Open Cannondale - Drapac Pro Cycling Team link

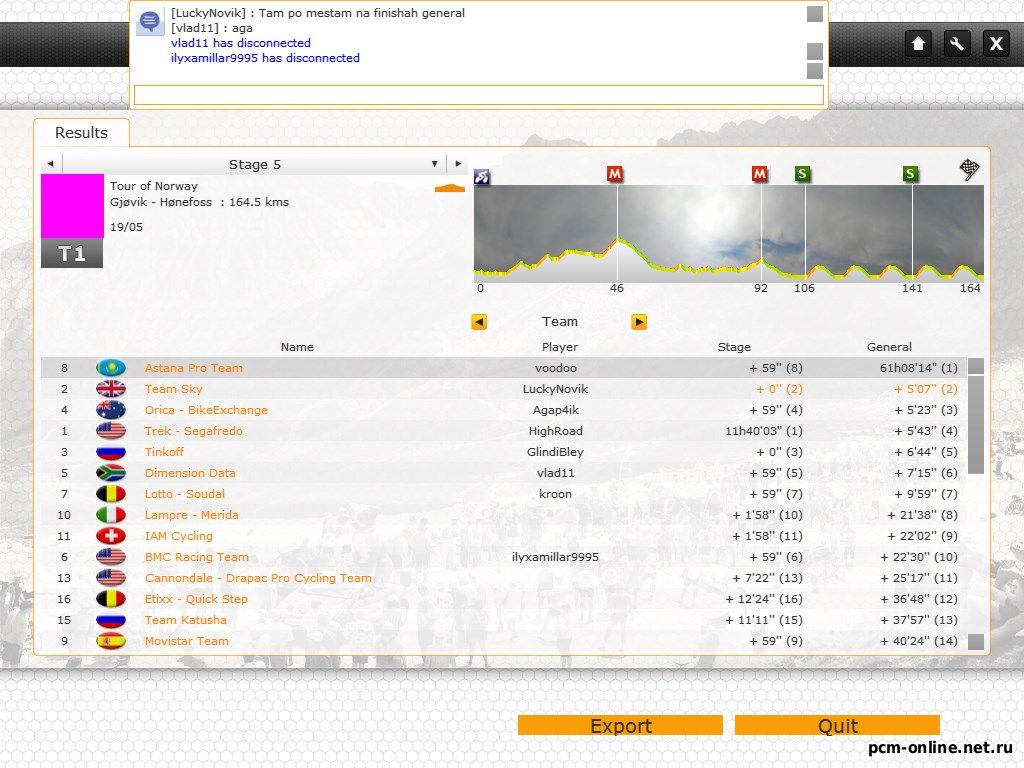pos(259,577)
